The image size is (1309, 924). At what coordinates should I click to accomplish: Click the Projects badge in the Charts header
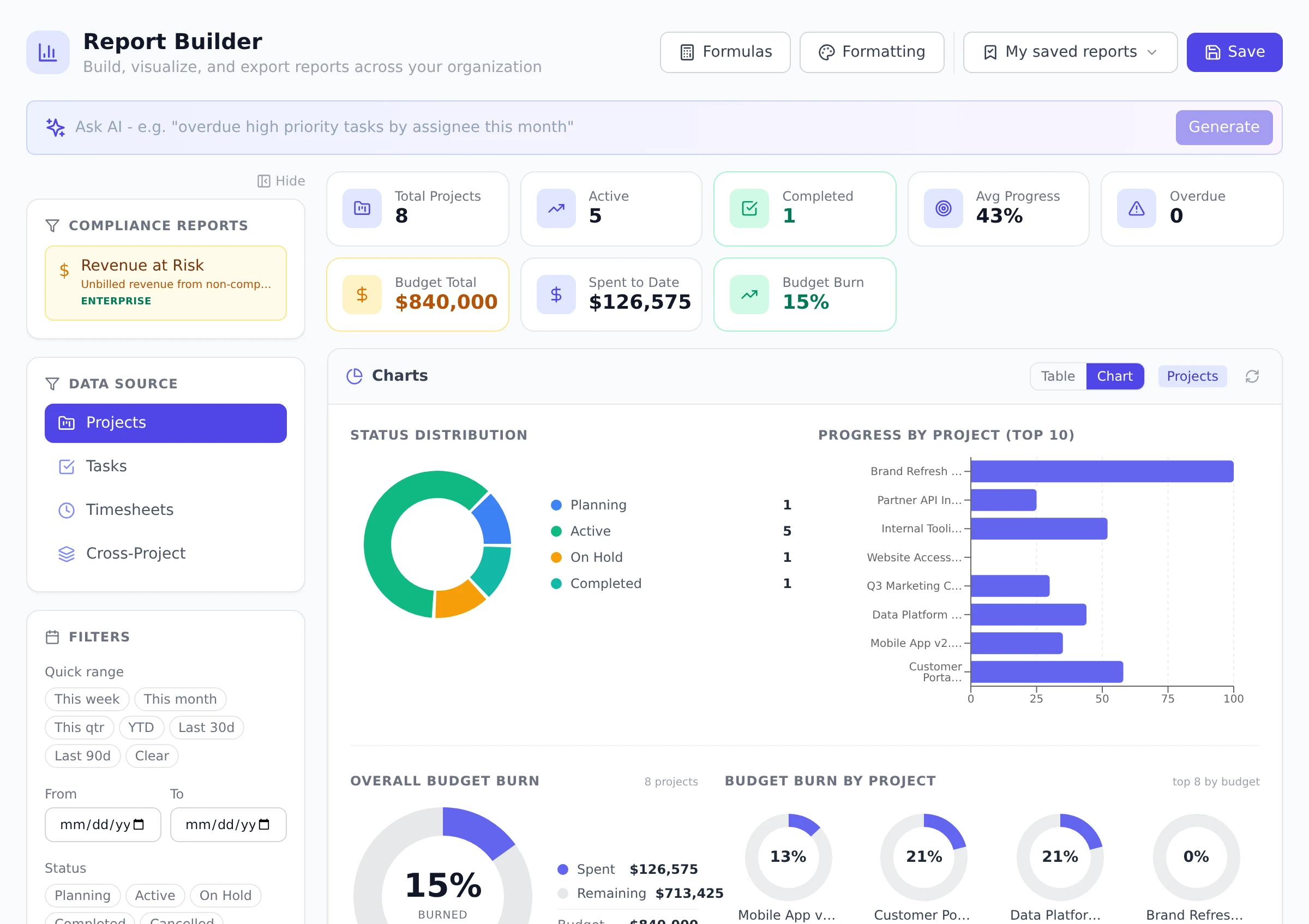click(1192, 377)
